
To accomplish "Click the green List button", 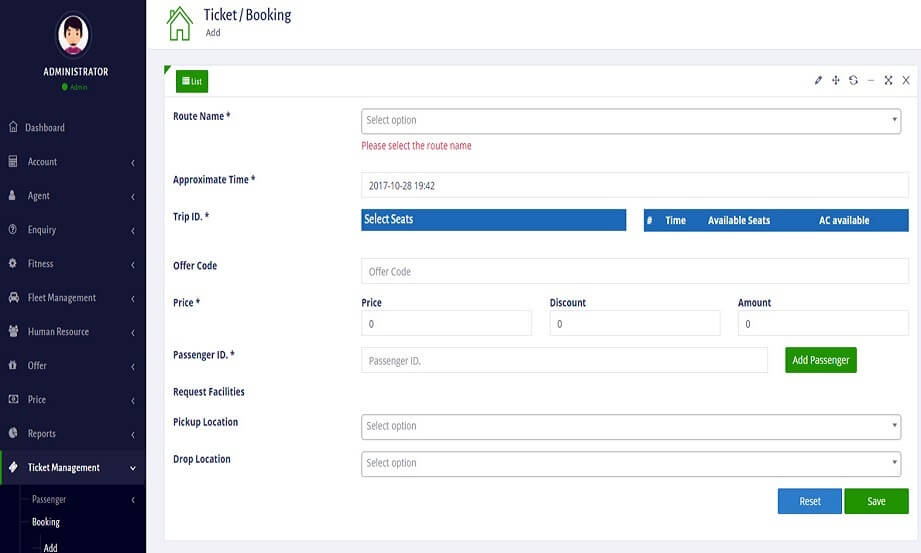I will (x=192, y=81).
